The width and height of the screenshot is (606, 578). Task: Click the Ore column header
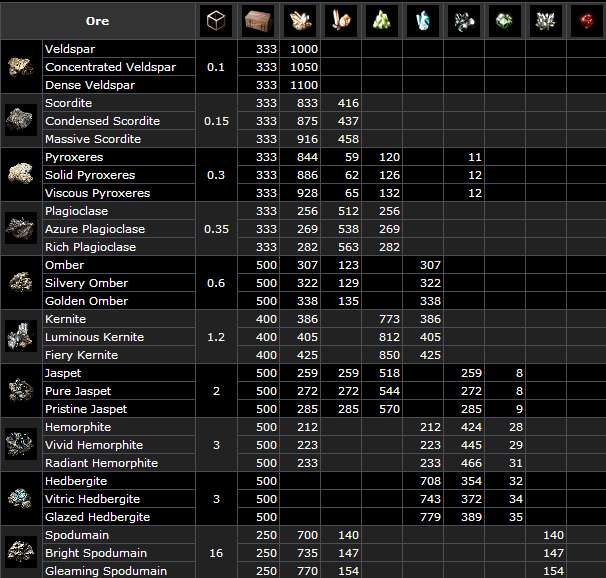click(97, 21)
